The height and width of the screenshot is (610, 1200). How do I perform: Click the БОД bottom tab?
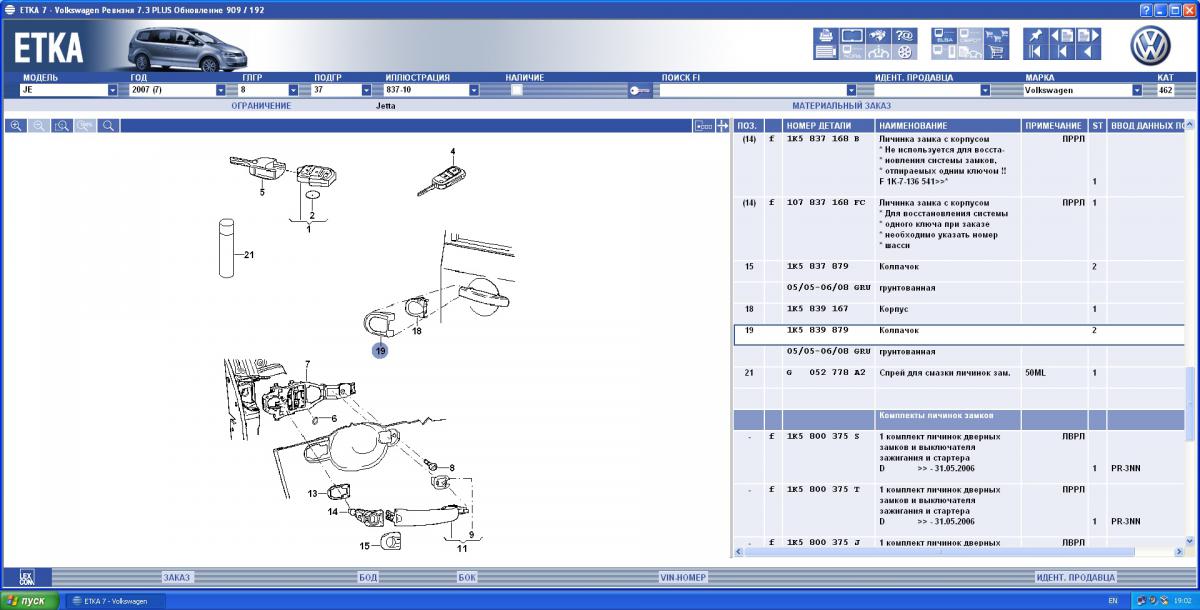tap(368, 577)
